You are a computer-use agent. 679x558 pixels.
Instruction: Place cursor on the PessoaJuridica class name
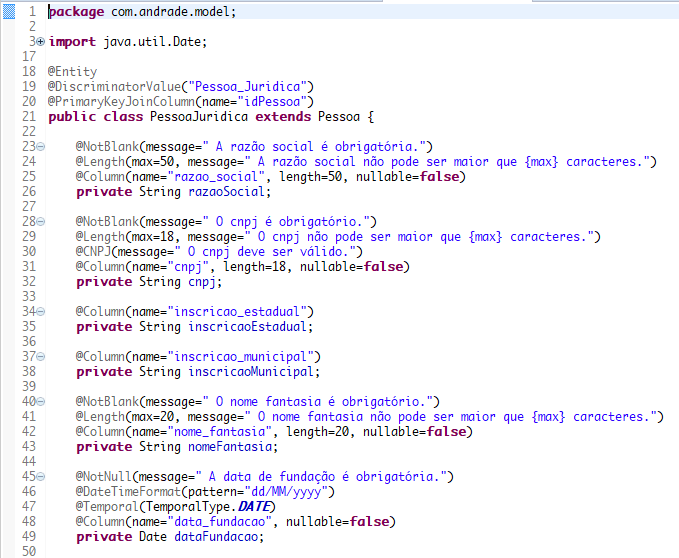(x=199, y=117)
